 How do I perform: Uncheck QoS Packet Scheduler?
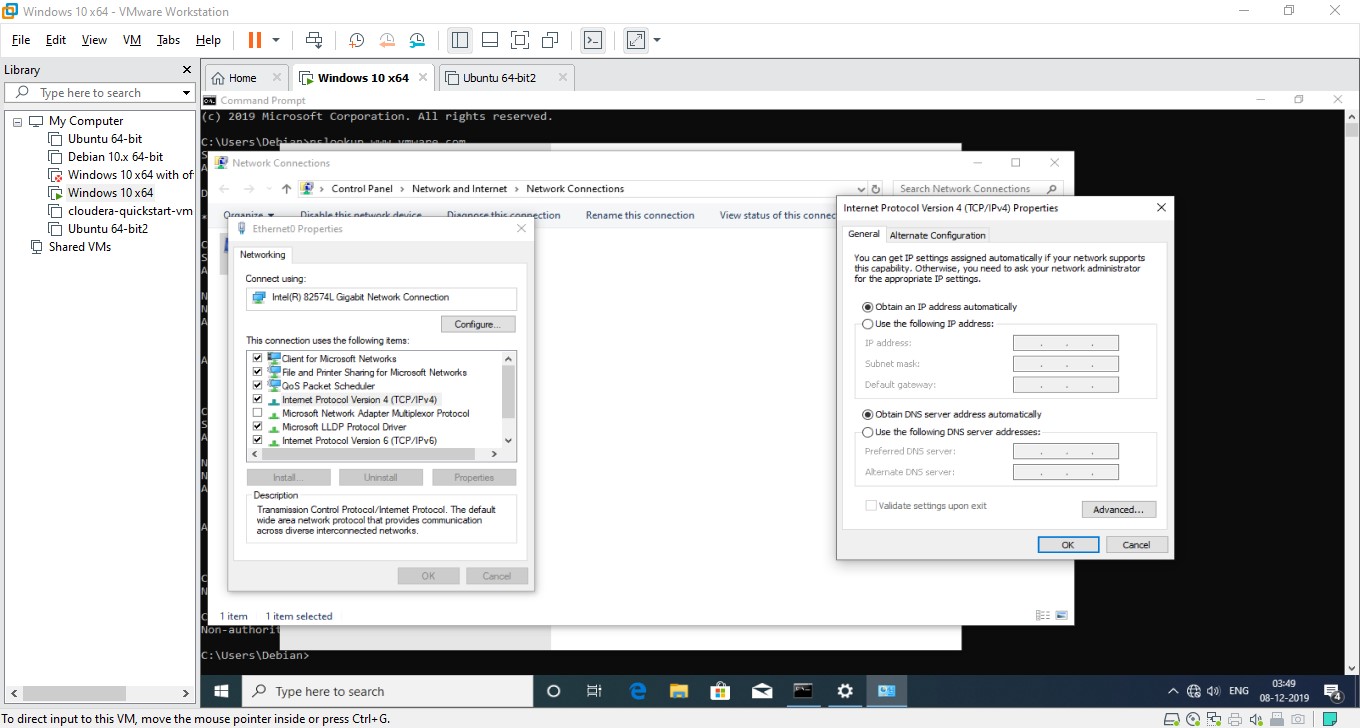pyautogui.click(x=258, y=385)
